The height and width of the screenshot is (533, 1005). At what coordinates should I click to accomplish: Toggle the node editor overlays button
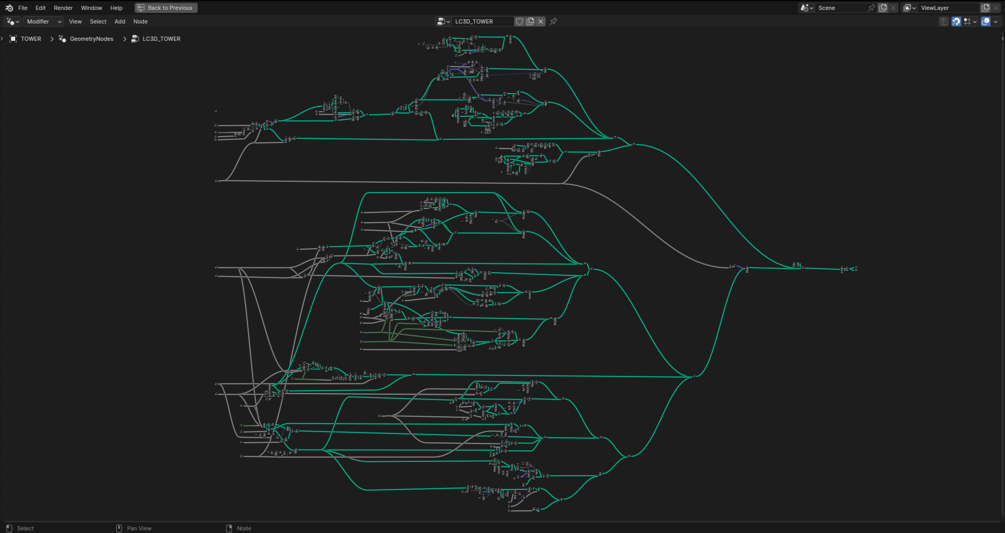(x=986, y=21)
